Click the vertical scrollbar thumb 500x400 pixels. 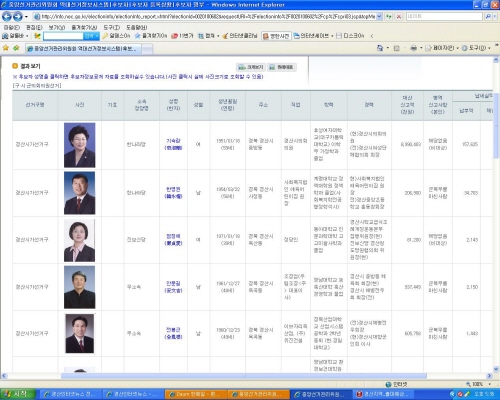496,126
